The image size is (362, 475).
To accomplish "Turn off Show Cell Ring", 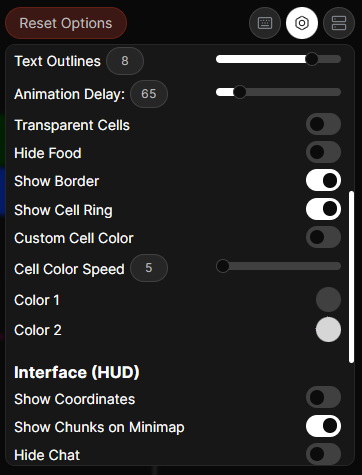I will click(x=323, y=209).
